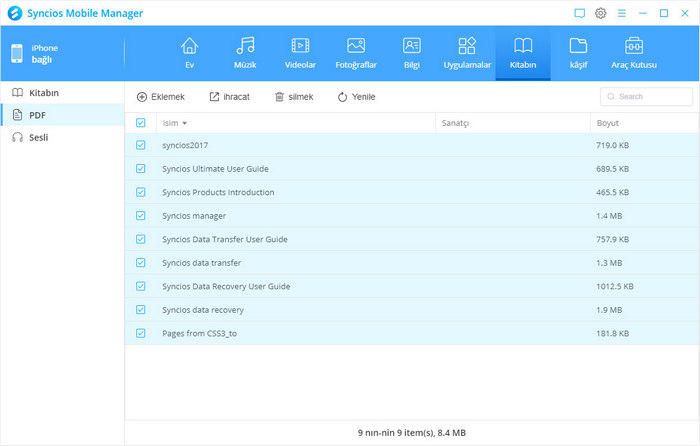Click ihracat to export selected files
Screen dimensions: 700x446
pyautogui.click(x=229, y=97)
